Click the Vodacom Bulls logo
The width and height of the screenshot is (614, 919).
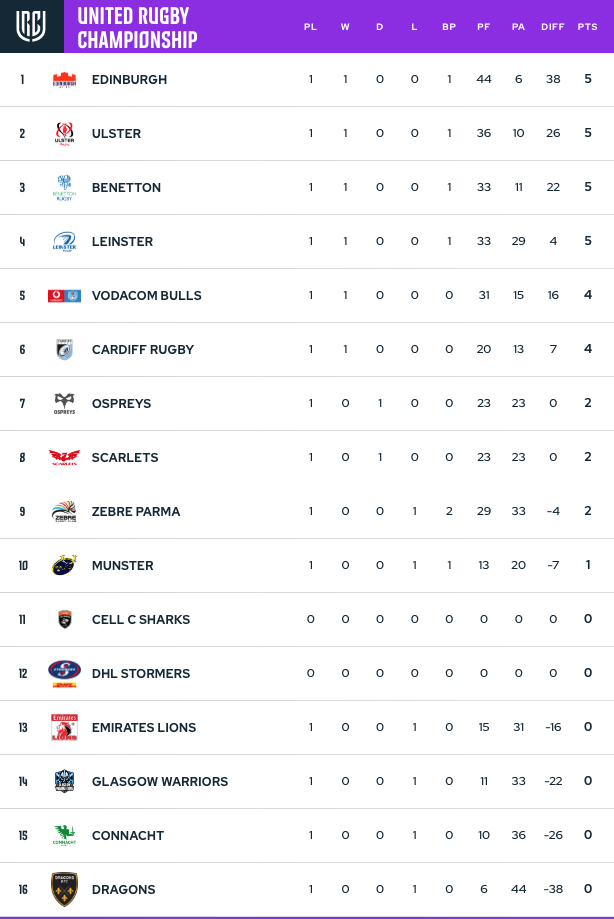click(x=64, y=295)
